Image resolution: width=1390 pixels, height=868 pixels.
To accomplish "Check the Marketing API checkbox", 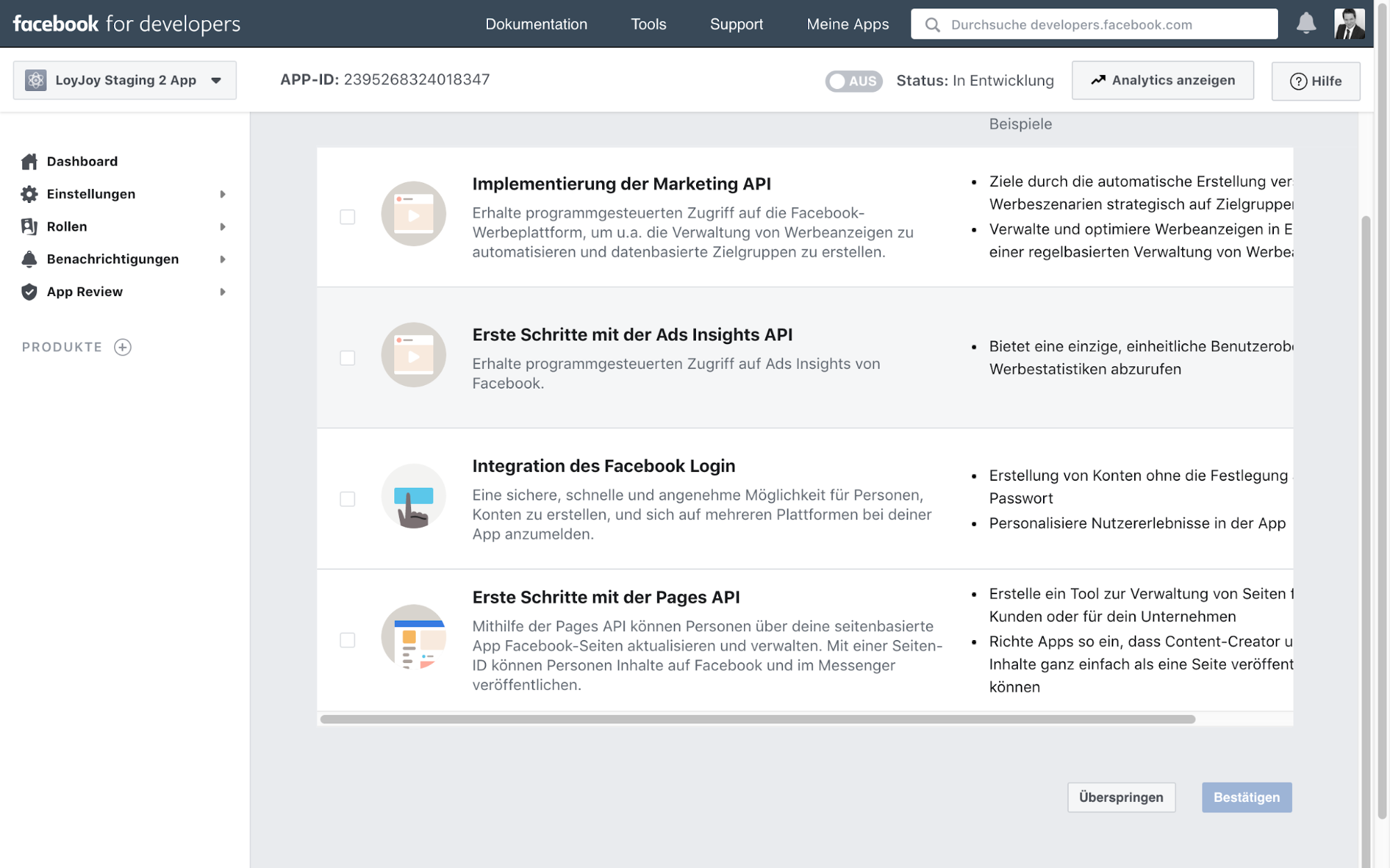I will tap(348, 217).
